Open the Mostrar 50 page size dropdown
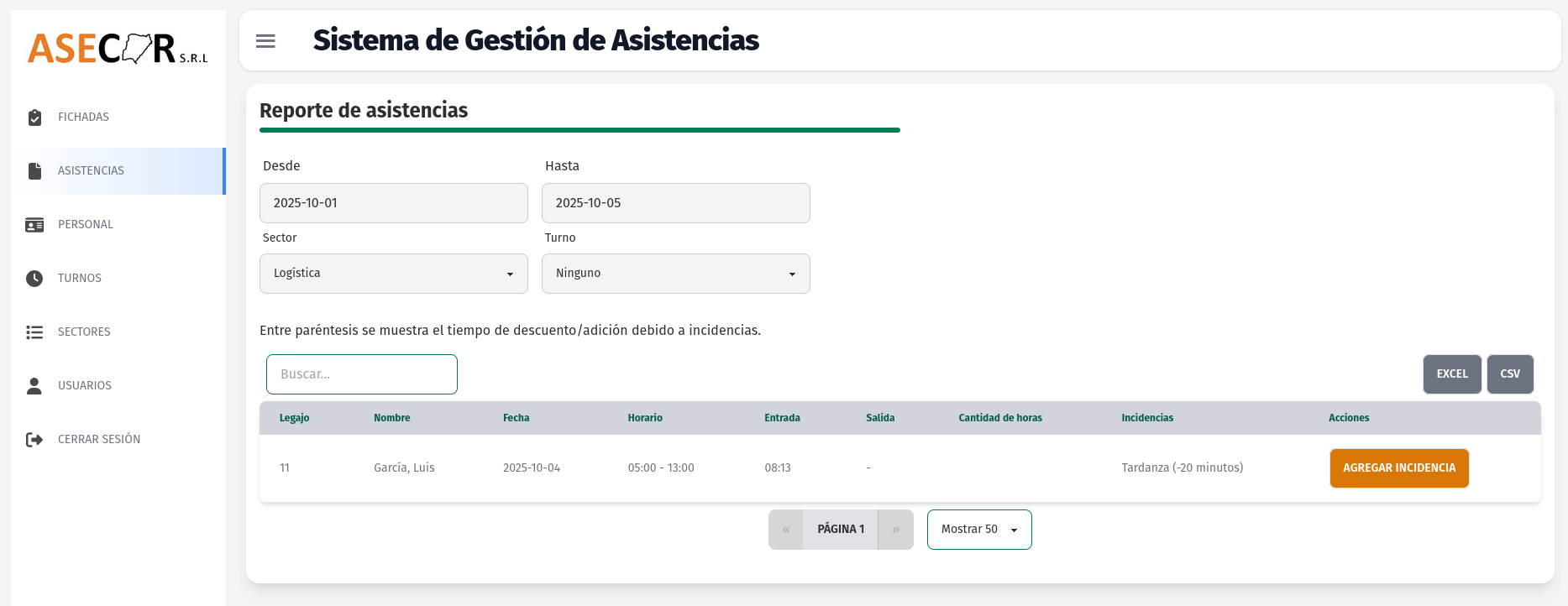The height and width of the screenshot is (606, 1568). click(979, 530)
